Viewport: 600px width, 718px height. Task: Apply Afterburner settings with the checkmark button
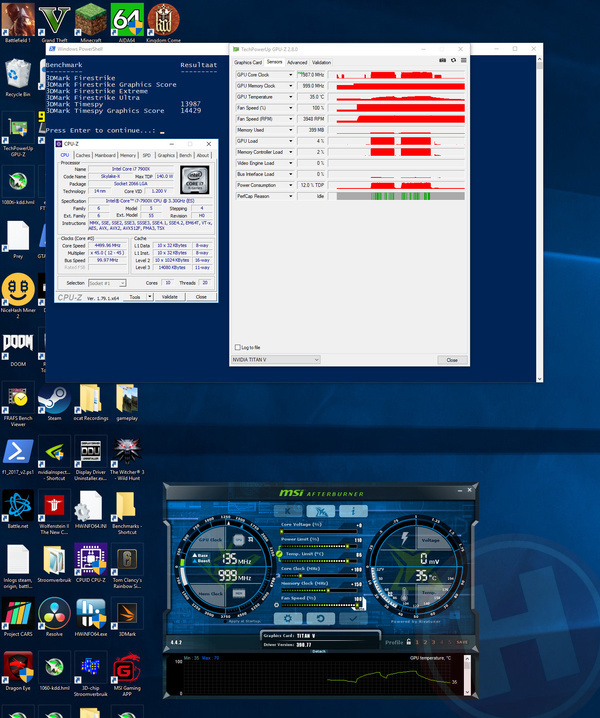point(353,619)
